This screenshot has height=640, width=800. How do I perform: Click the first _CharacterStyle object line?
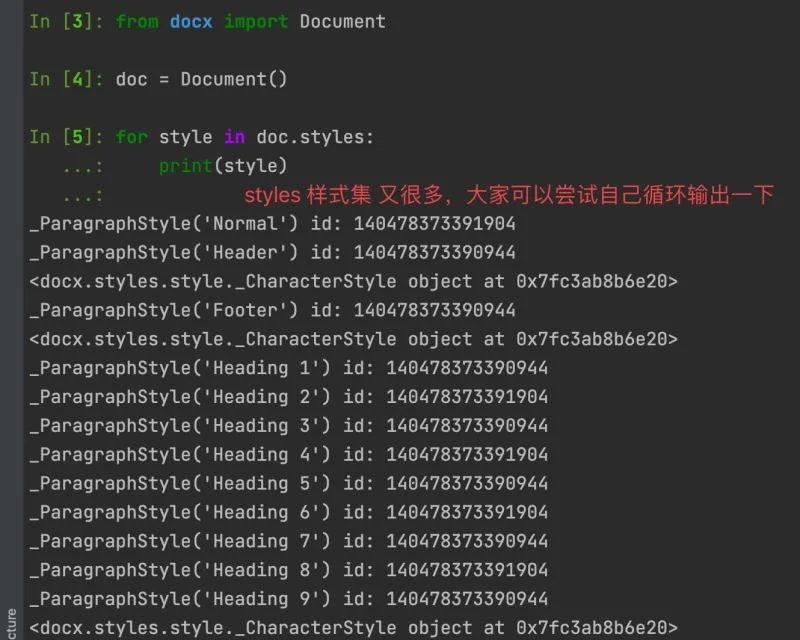coord(354,282)
